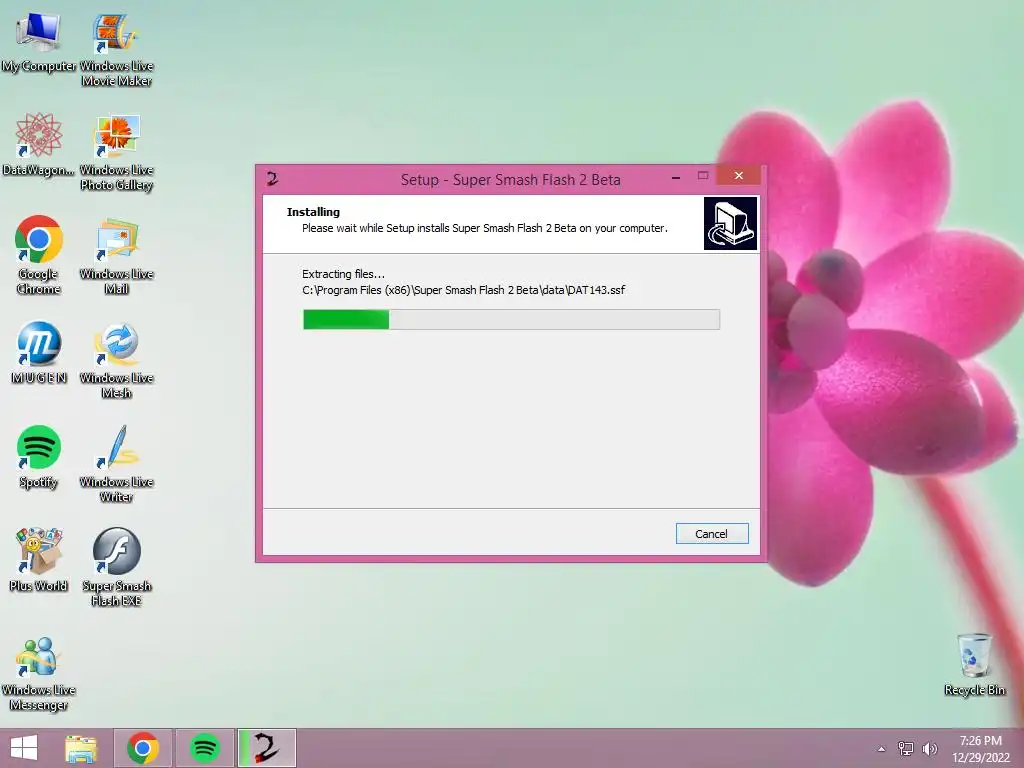Select the Plus World desktop icon

[39, 560]
